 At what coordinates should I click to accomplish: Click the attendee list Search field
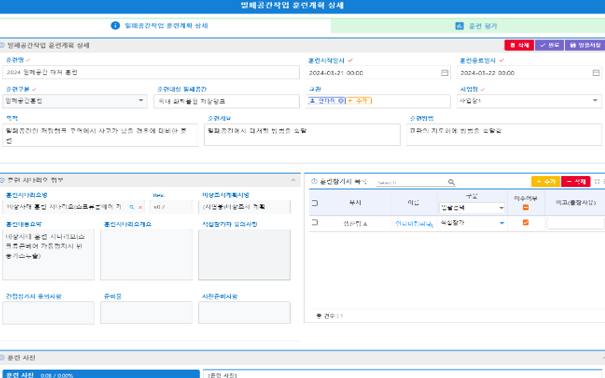(411, 182)
